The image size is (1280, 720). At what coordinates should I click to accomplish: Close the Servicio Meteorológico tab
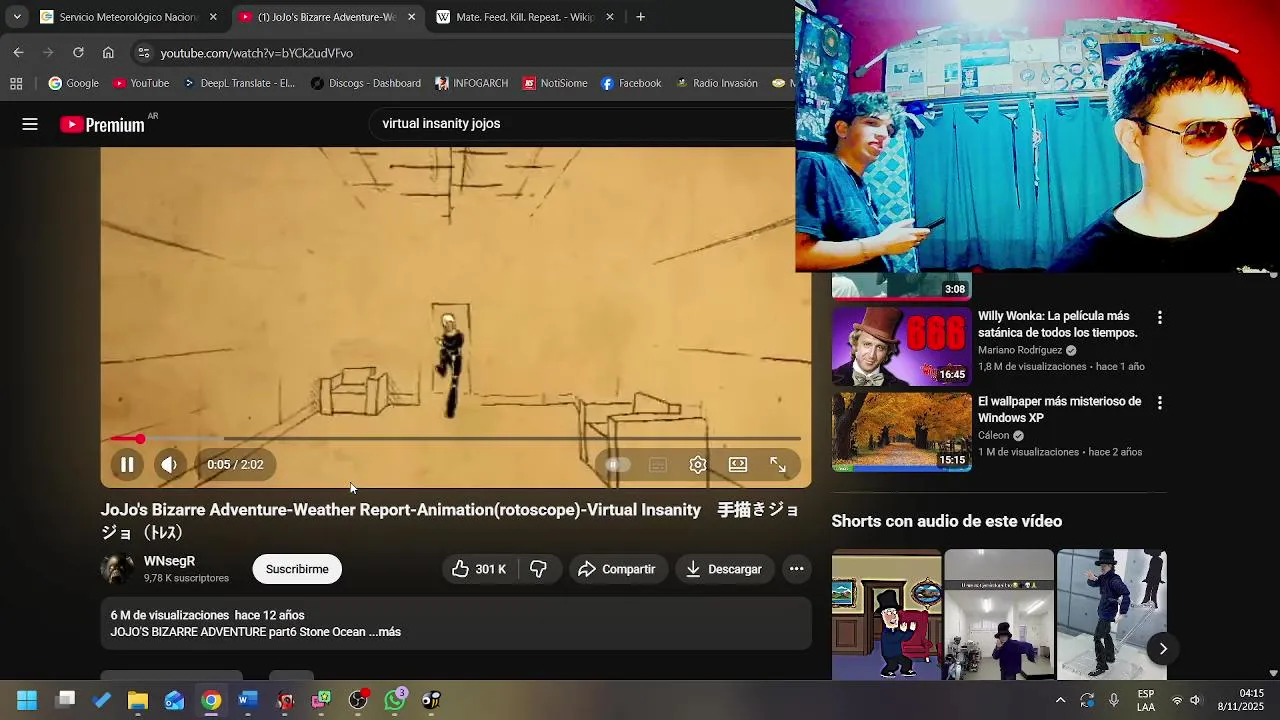(x=213, y=17)
